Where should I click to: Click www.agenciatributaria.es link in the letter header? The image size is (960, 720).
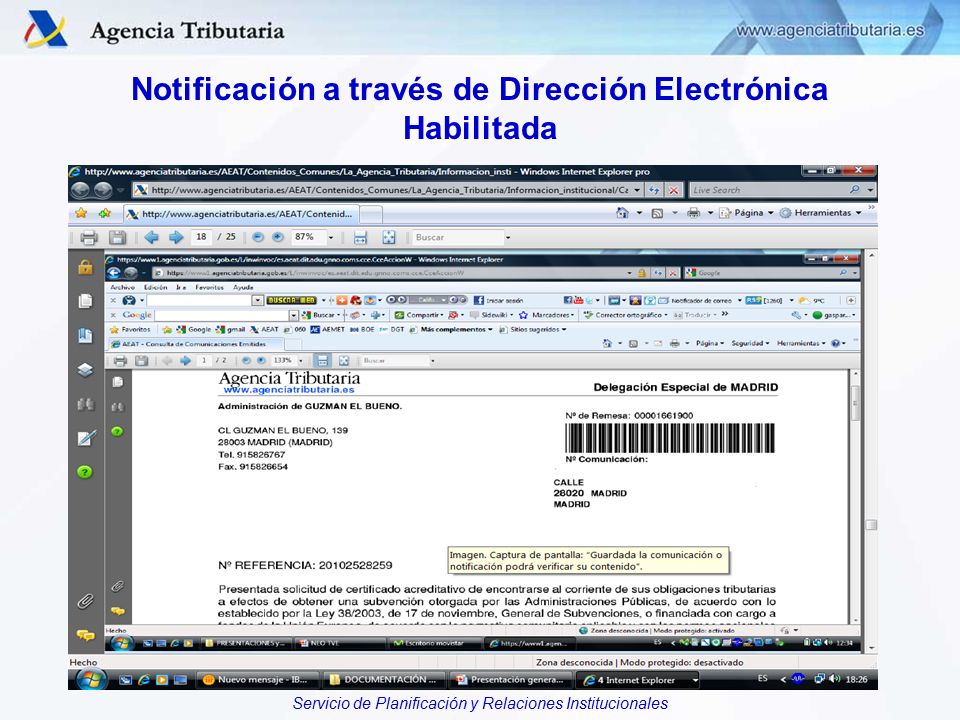pos(289,390)
